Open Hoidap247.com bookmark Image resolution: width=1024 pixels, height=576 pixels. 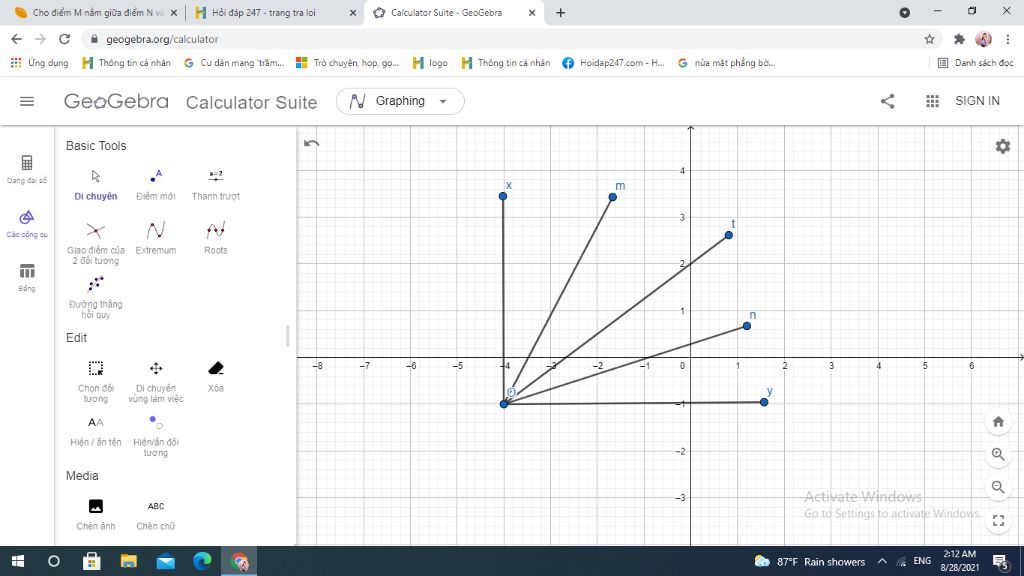[x=613, y=63]
